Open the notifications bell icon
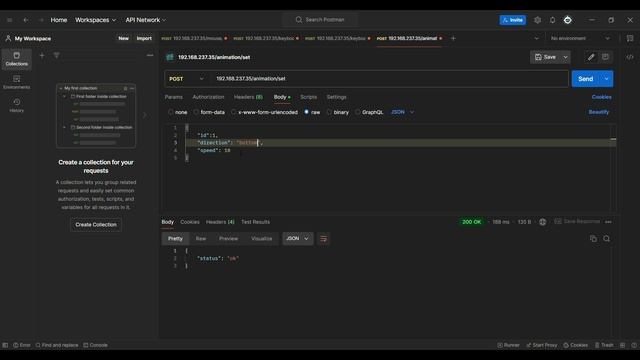 click(x=552, y=20)
